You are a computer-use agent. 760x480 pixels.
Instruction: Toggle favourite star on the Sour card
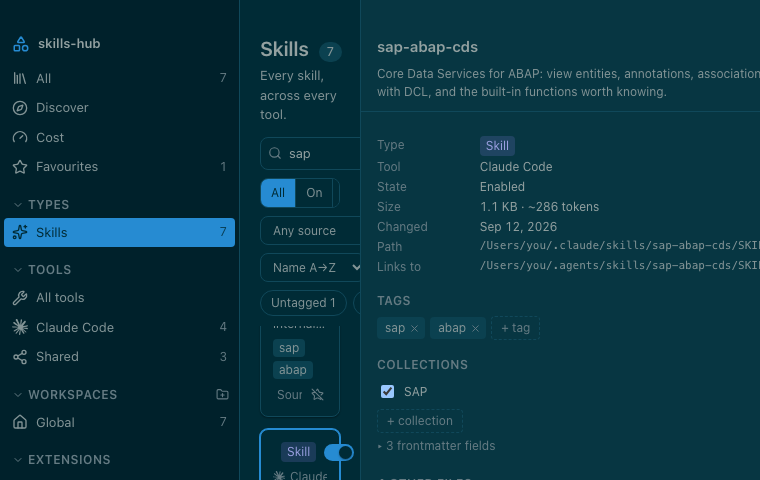tap(317, 395)
